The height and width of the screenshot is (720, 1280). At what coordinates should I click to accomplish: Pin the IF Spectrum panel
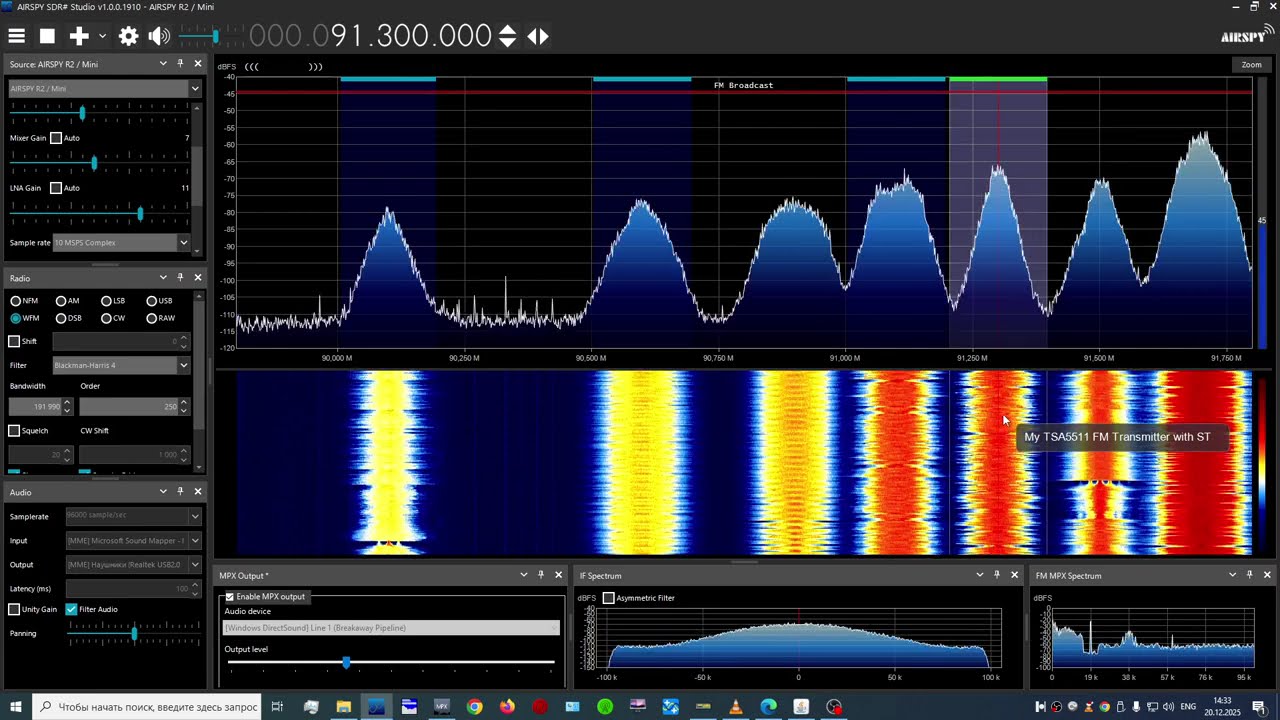coord(997,575)
